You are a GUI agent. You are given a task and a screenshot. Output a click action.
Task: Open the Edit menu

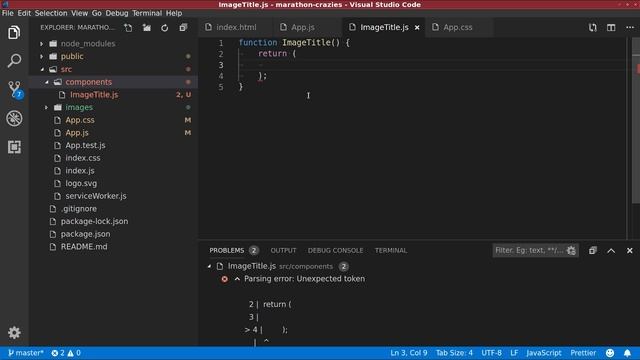(24, 13)
